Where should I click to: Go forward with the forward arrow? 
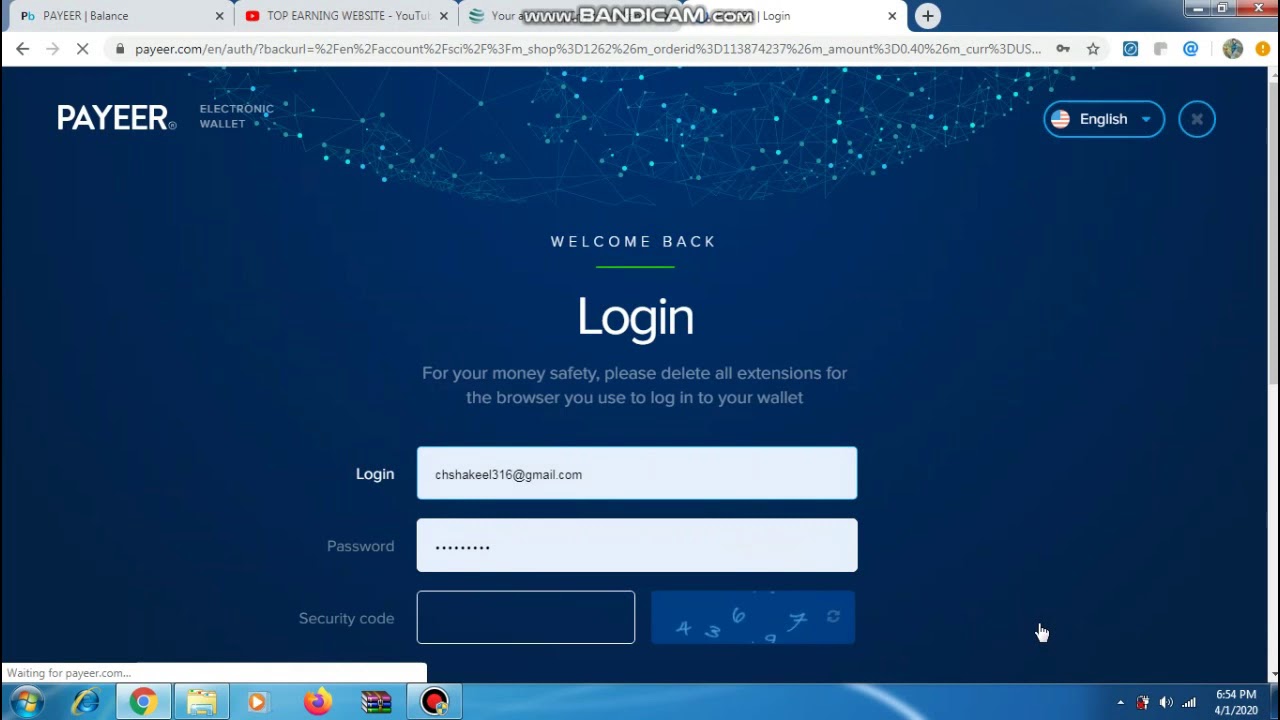[x=53, y=48]
